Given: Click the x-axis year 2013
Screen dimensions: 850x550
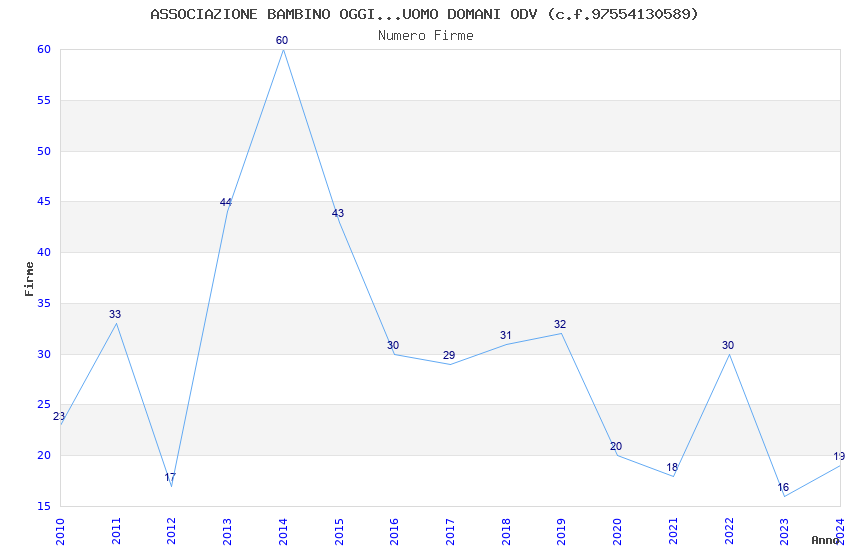Looking at the screenshot, I should [227, 532].
